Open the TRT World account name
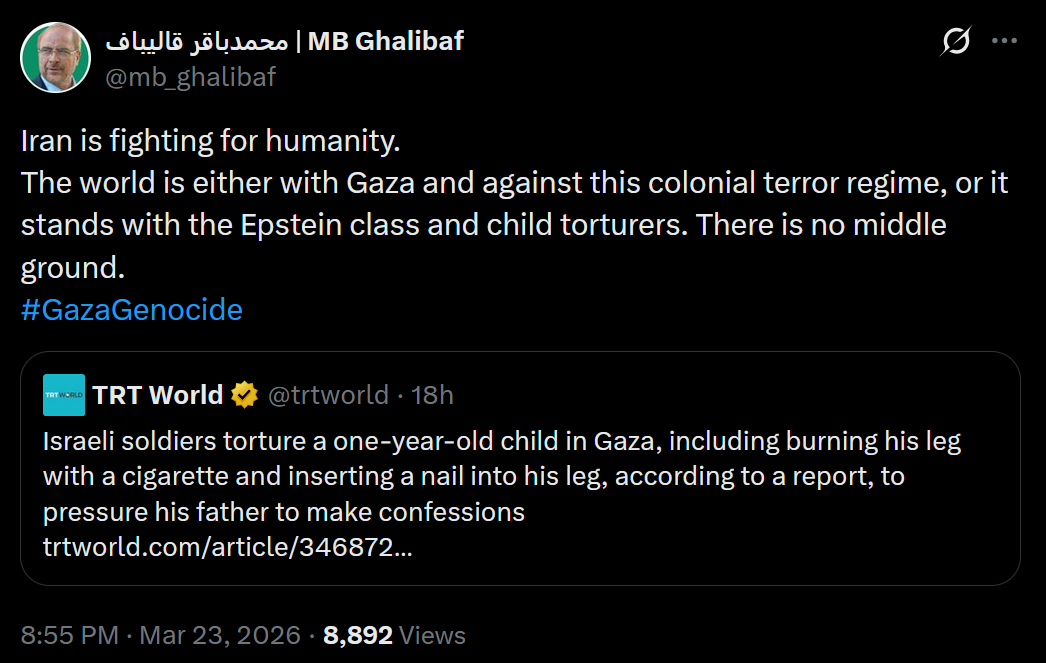This screenshot has width=1046, height=663. pos(158,395)
